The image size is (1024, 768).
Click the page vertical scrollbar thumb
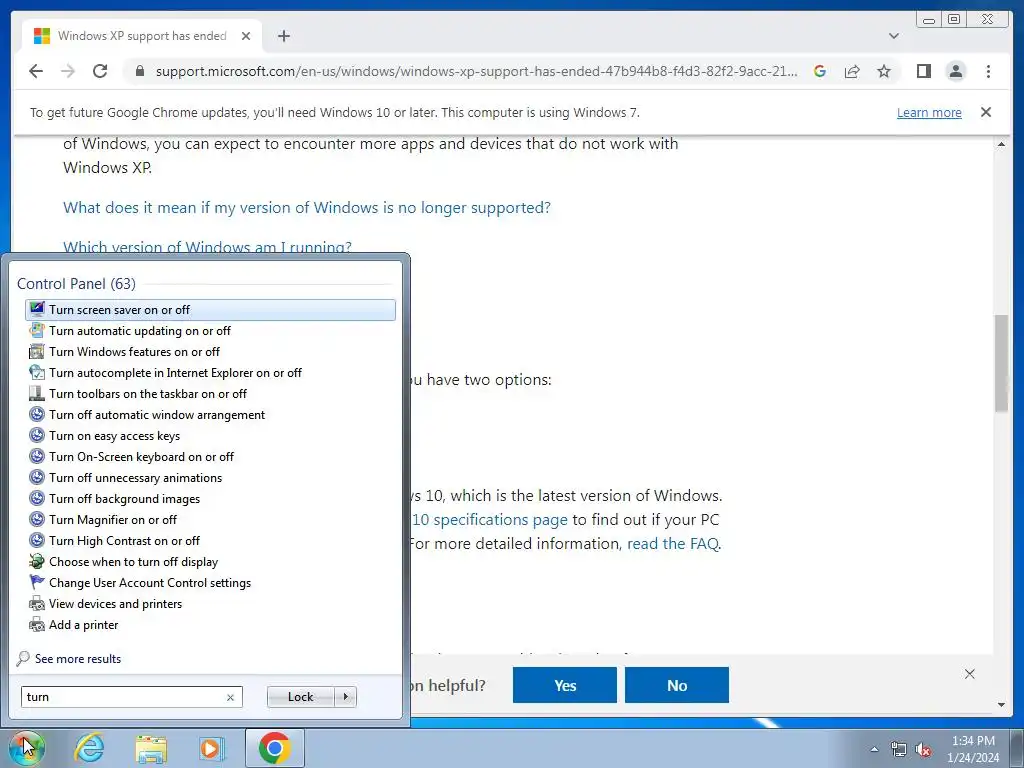pyautogui.click(x=1001, y=363)
